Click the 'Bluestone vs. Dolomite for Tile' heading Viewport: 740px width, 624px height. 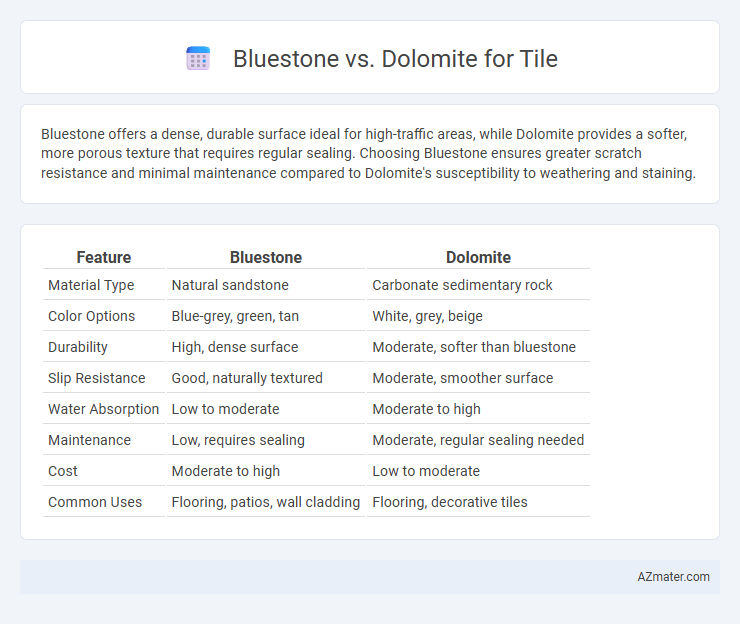tap(395, 59)
